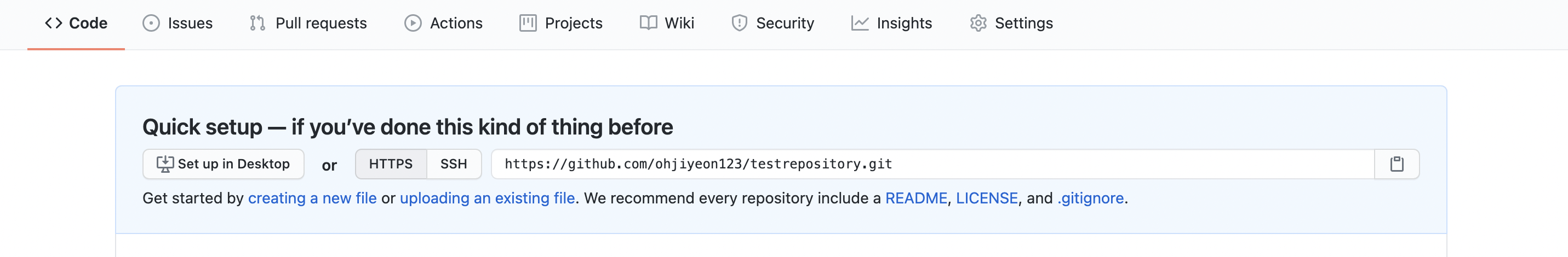Click Set up in Desktop button

pos(224,164)
